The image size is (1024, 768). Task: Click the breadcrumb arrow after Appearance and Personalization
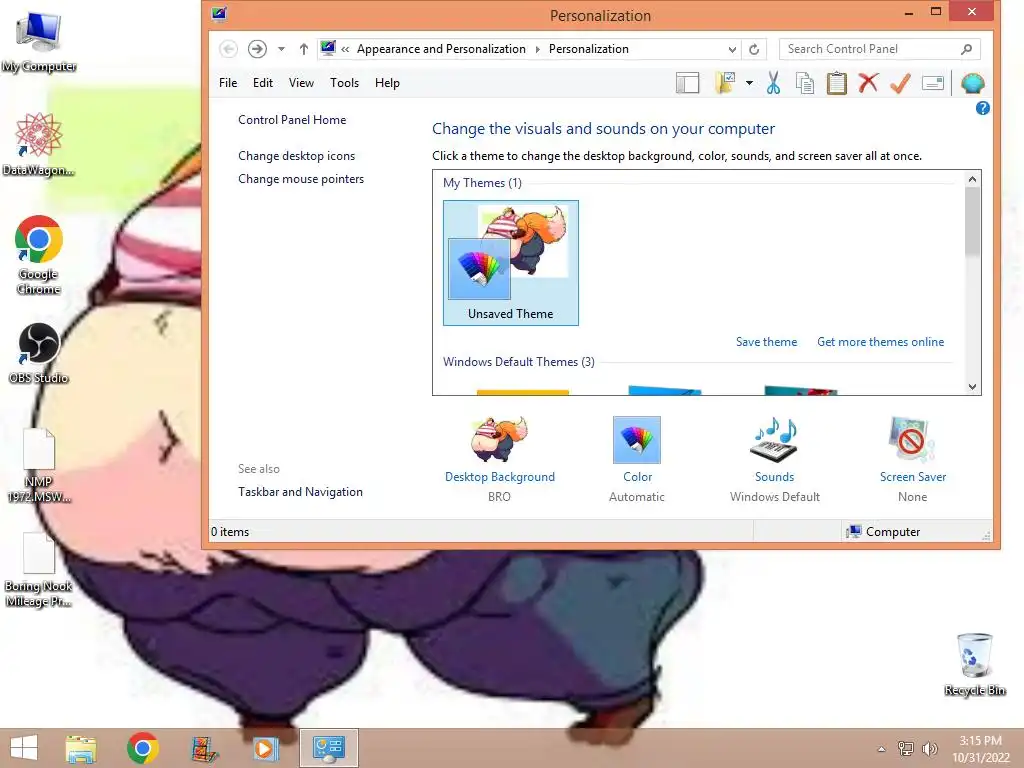(x=537, y=50)
